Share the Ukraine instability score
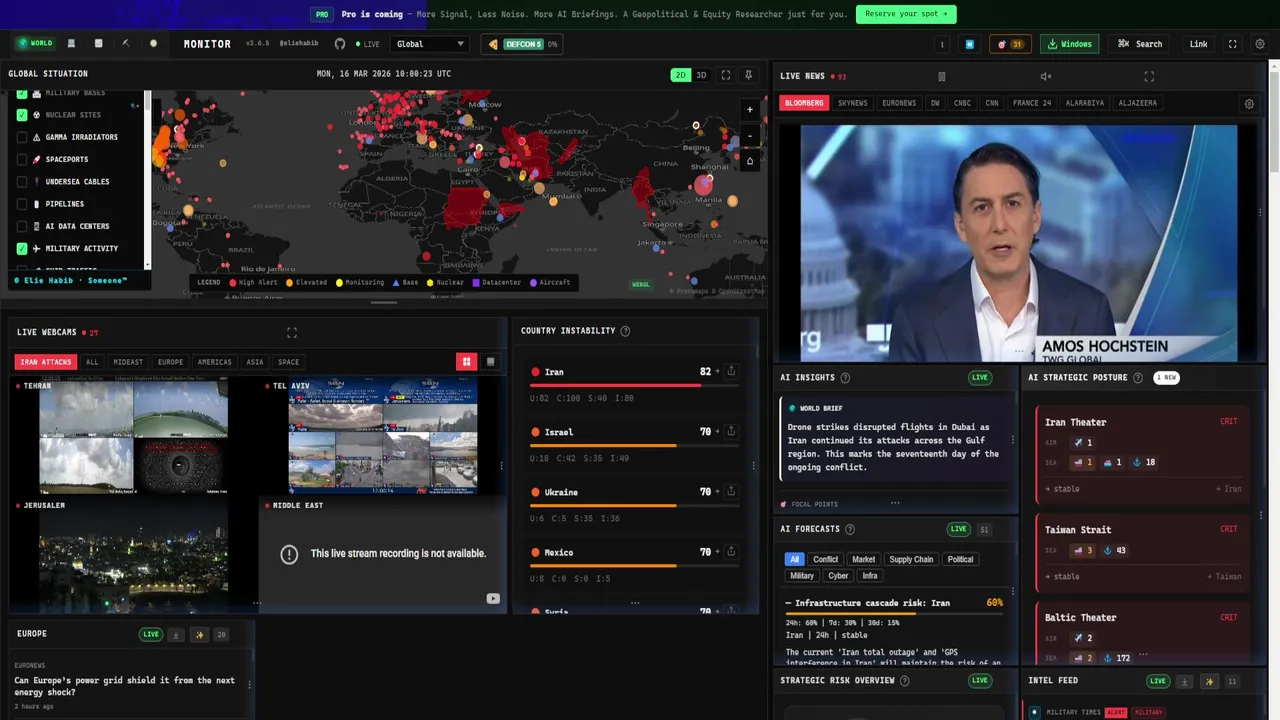Viewport: 1280px width, 720px height. 731,491
